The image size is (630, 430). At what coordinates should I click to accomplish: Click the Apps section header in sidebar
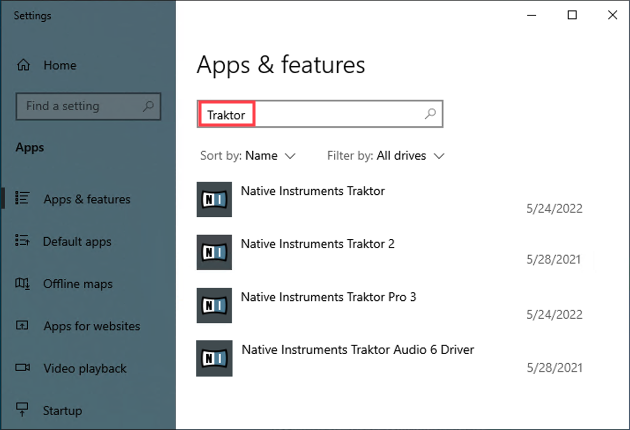tap(30, 148)
